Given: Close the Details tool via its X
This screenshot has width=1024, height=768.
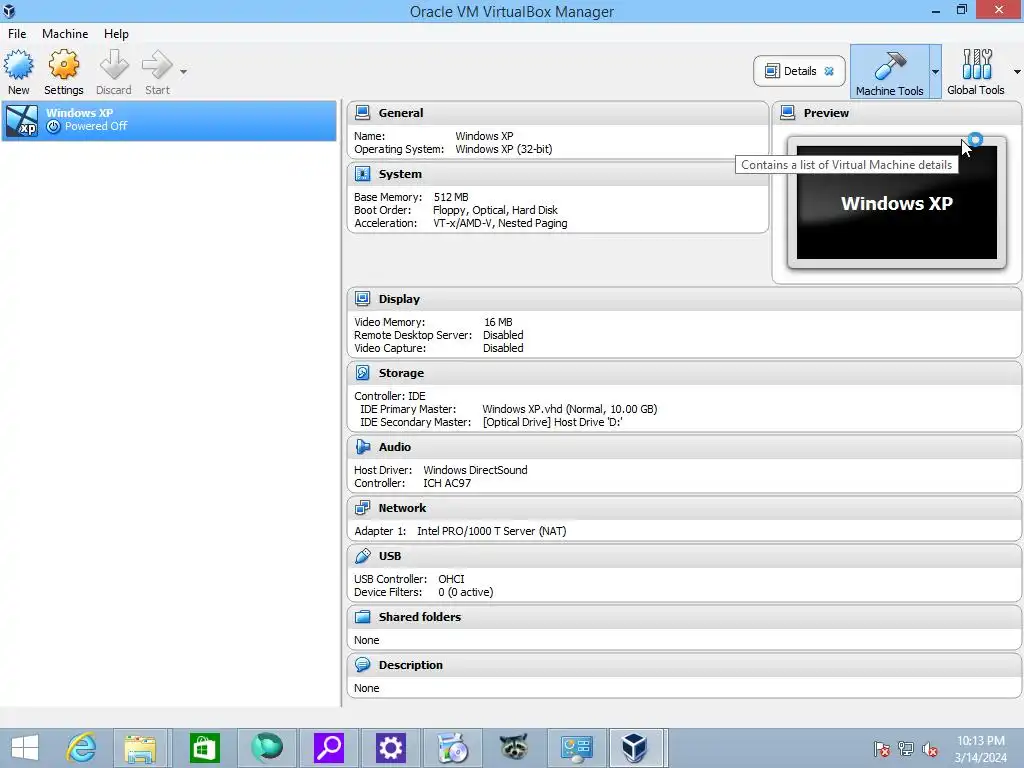Looking at the screenshot, I should pos(829,71).
